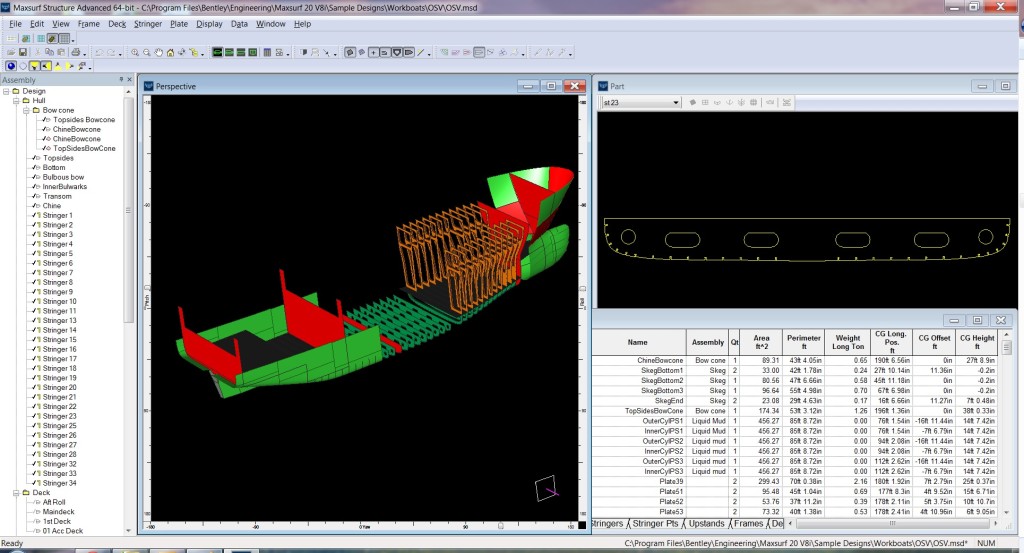Screen dimensions: 1024x553
Task: Click the plus-sign display toolbar icon
Action: click(374, 52)
